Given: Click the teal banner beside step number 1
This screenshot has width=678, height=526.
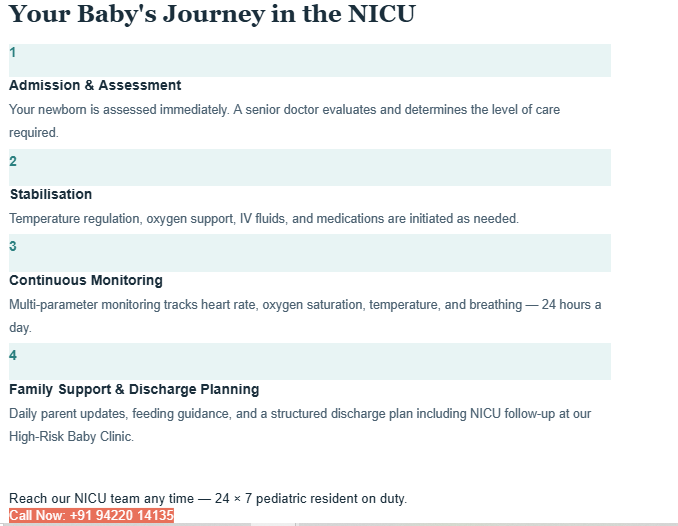Looking at the screenshot, I should pos(310,61).
